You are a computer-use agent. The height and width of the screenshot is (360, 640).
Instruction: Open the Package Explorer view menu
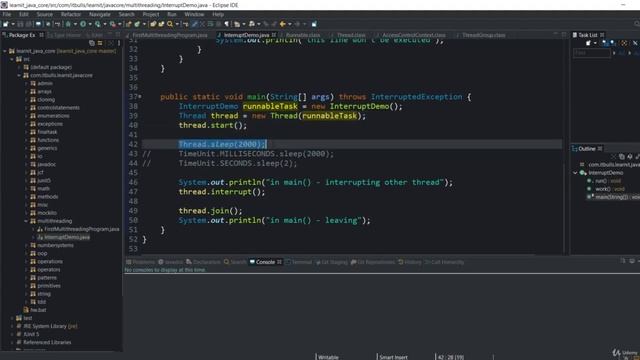119,43
